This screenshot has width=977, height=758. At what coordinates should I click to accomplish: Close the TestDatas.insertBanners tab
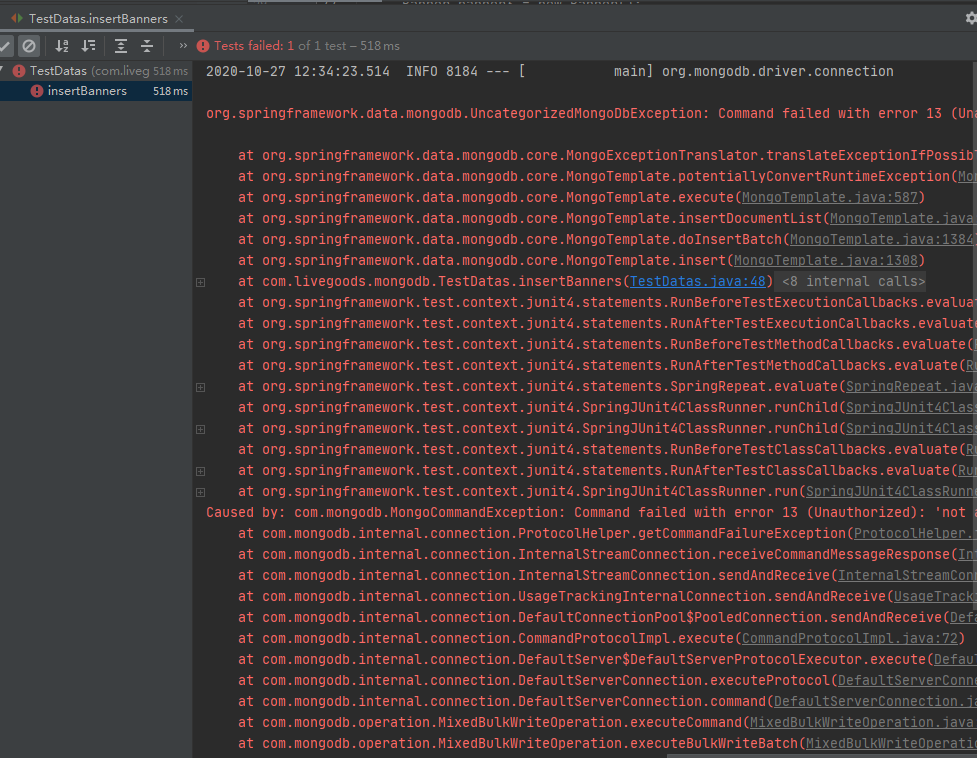point(179,19)
